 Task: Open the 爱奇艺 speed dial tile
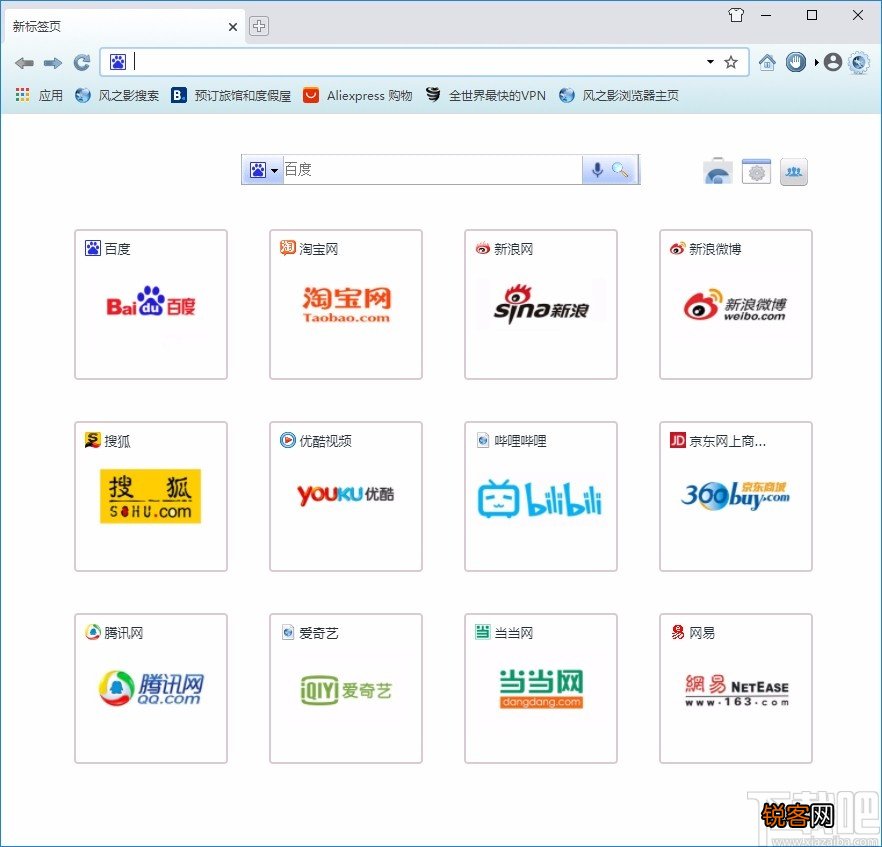point(346,688)
